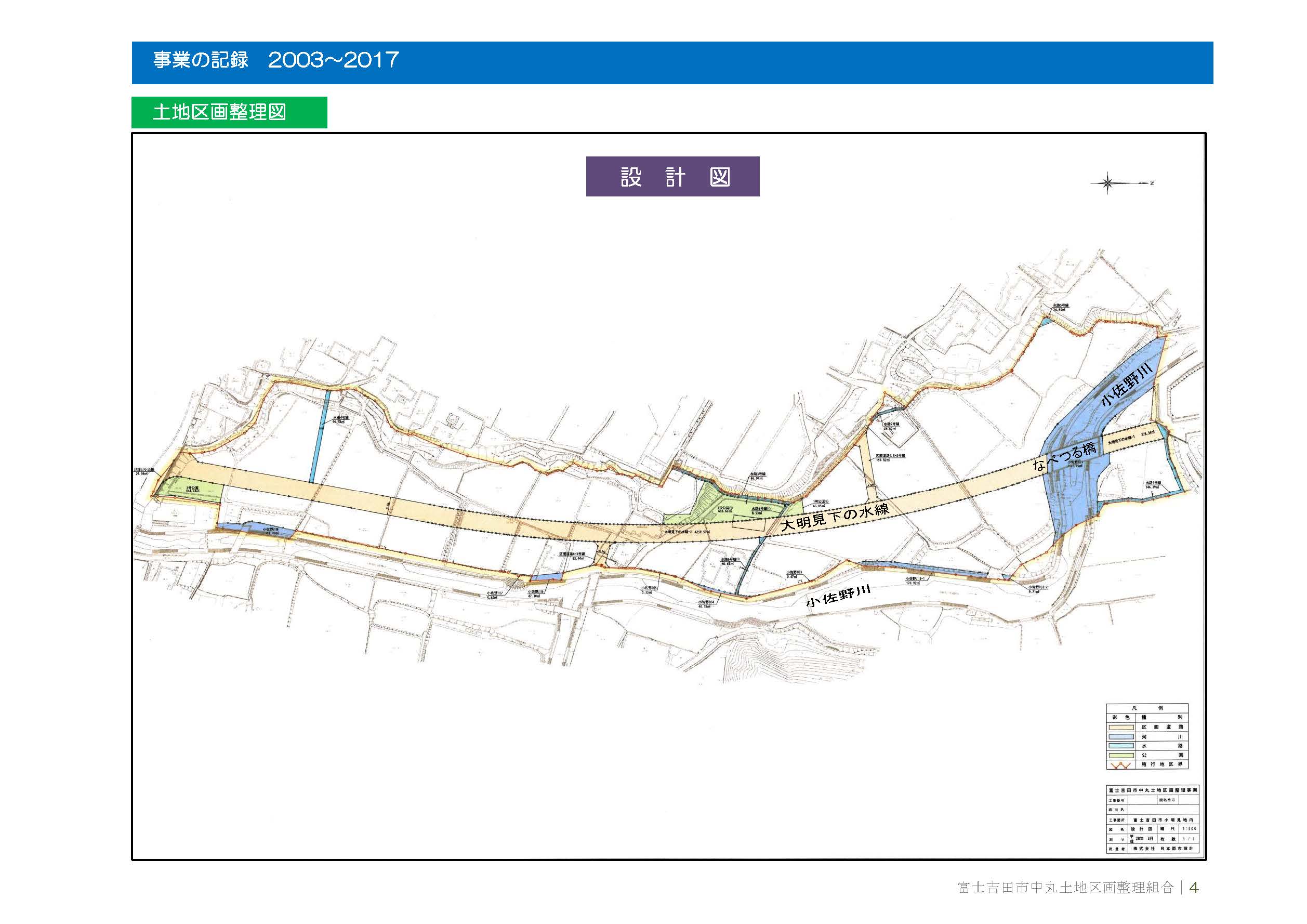The image size is (1307, 924).
Task: Select the beige 区画道路 legend swatch
Action: pos(1121,728)
